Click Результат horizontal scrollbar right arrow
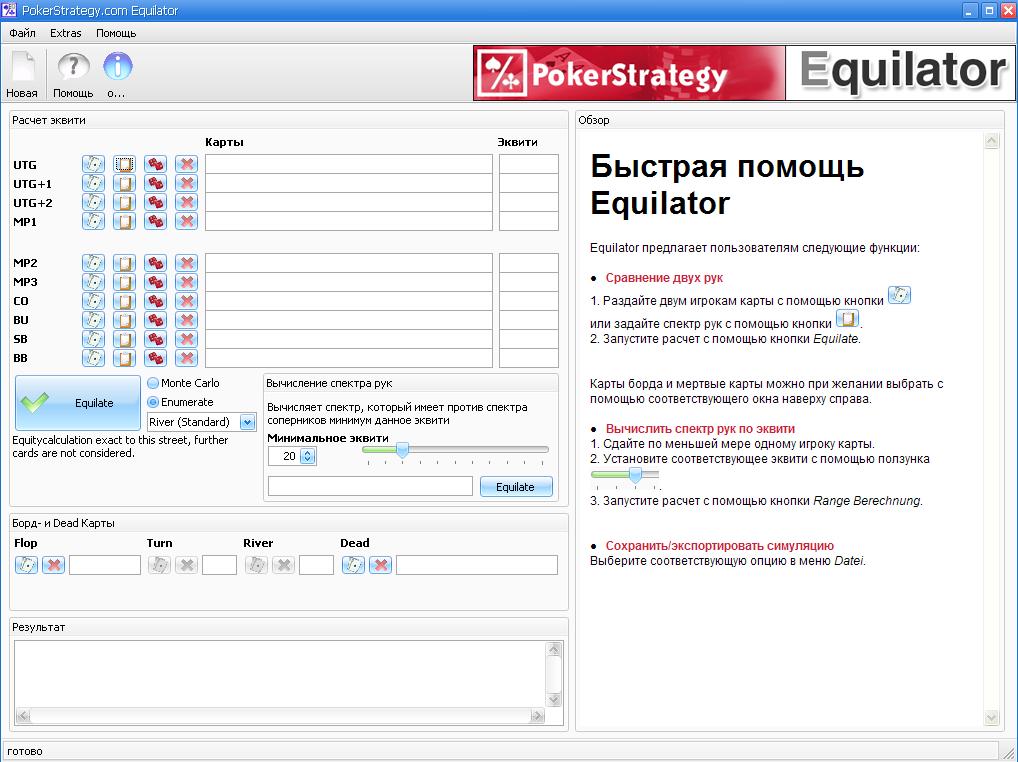The width and height of the screenshot is (1018, 762). pos(538,716)
